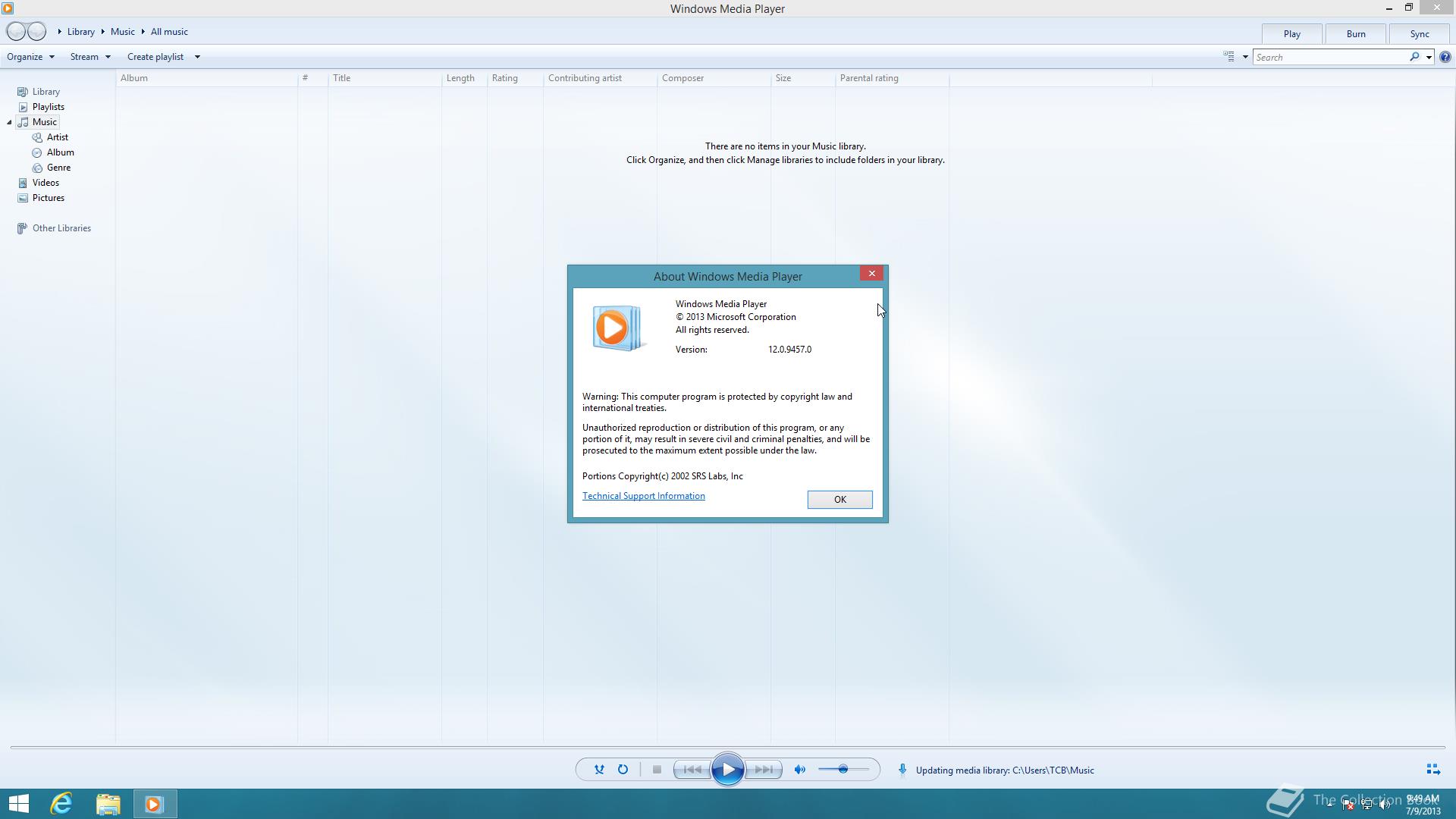Click the search magnifier icon
Screen dimensions: 1456x819
tap(1414, 57)
